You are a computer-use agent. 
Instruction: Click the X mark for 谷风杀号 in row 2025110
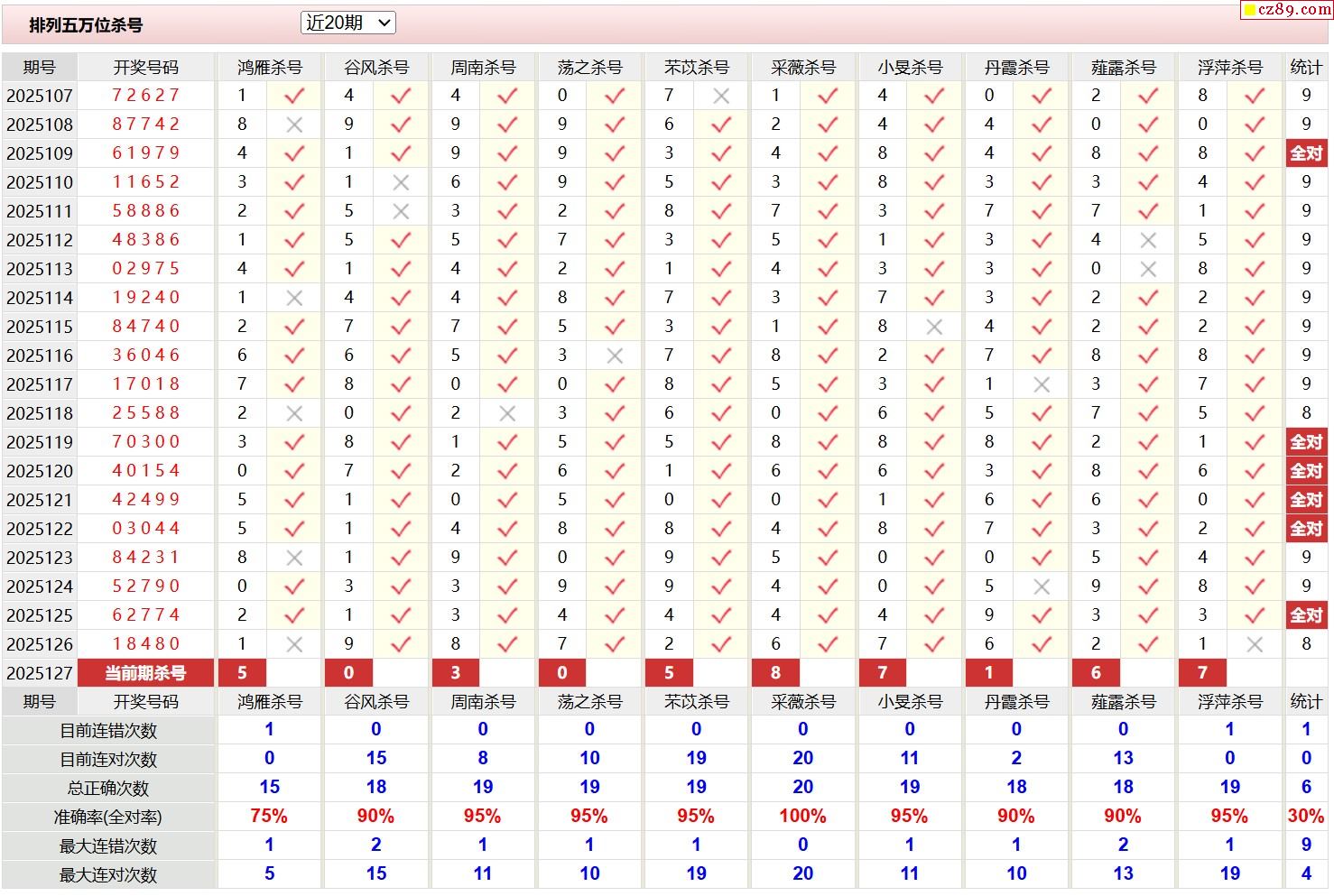tap(401, 182)
